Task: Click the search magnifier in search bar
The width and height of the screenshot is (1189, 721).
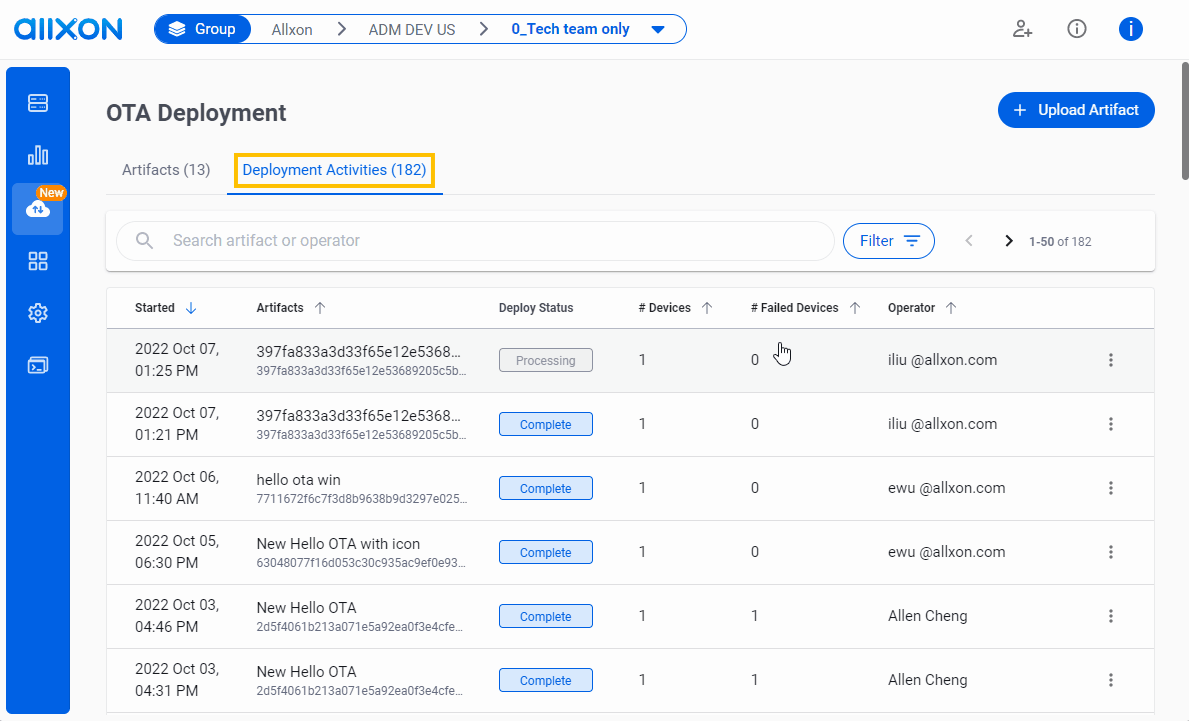Action: [144, 240]
